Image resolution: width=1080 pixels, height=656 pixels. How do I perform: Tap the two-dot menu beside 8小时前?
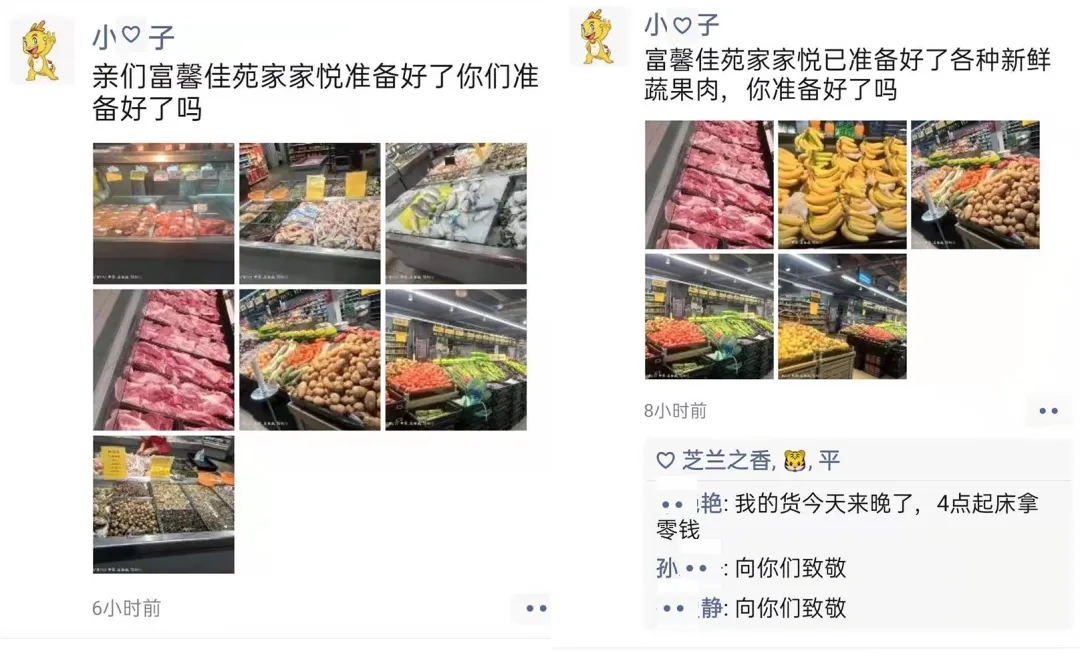[1048, 411]
